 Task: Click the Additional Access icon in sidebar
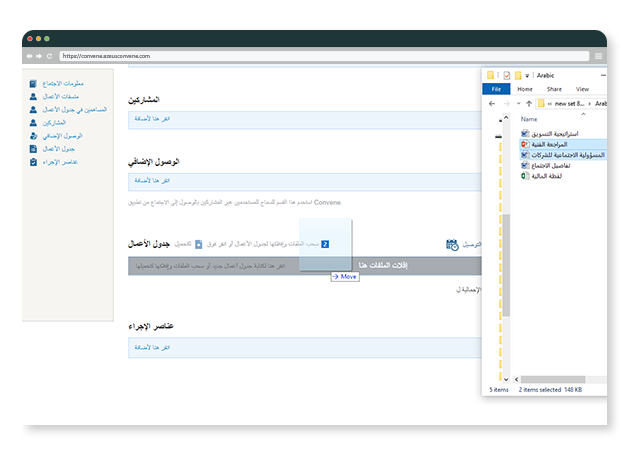(x=33, y=136)
